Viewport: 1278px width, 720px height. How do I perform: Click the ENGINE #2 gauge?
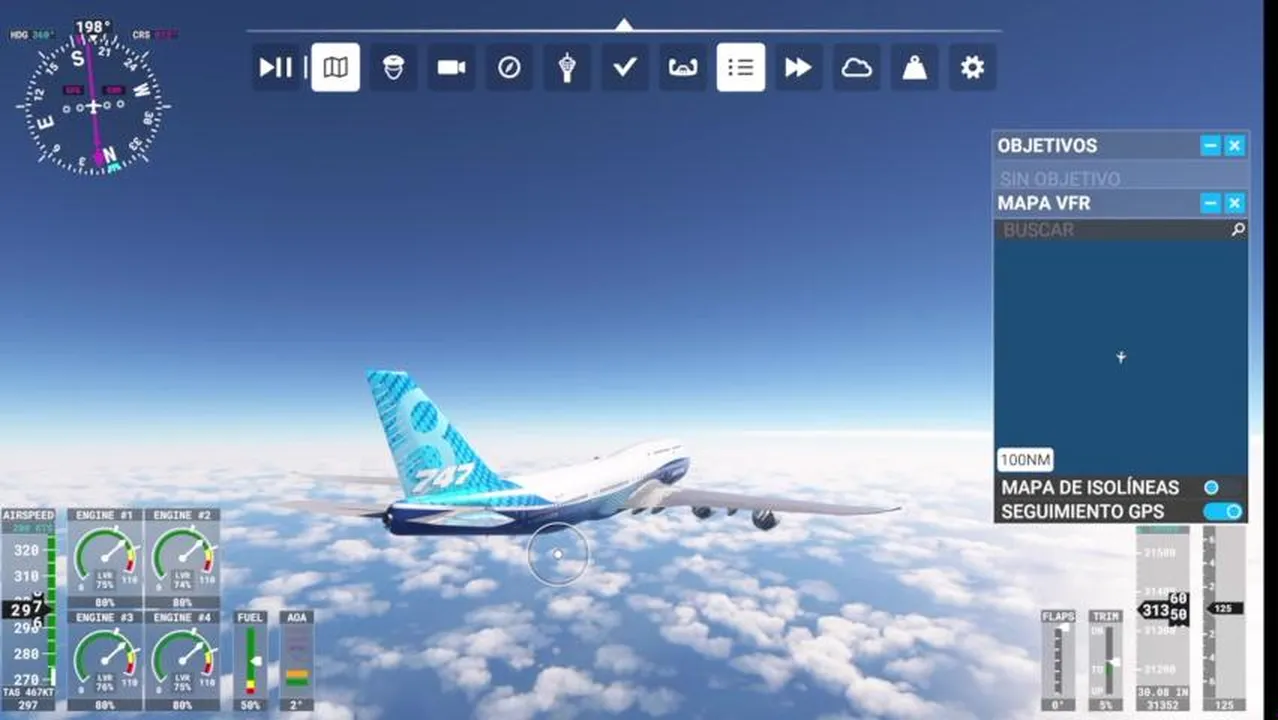(x=182, y=558)
